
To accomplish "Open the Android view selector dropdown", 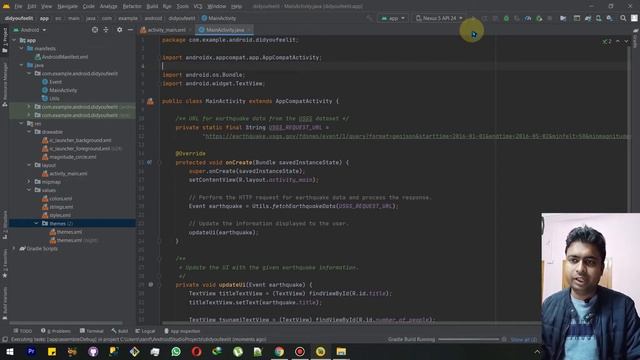I will [30, 30].
